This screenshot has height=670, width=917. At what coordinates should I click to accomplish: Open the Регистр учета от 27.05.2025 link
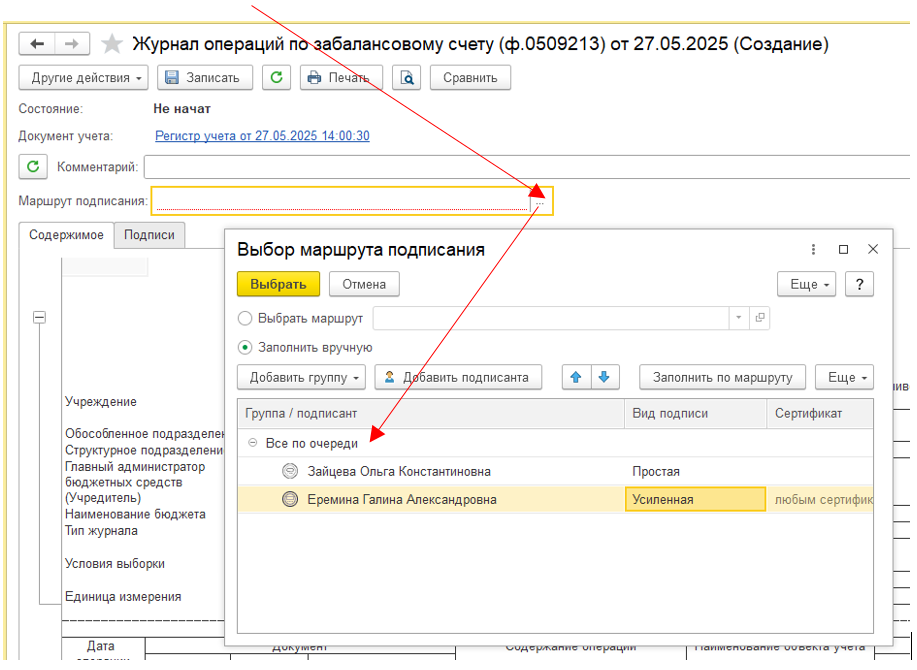pos(262,136)
